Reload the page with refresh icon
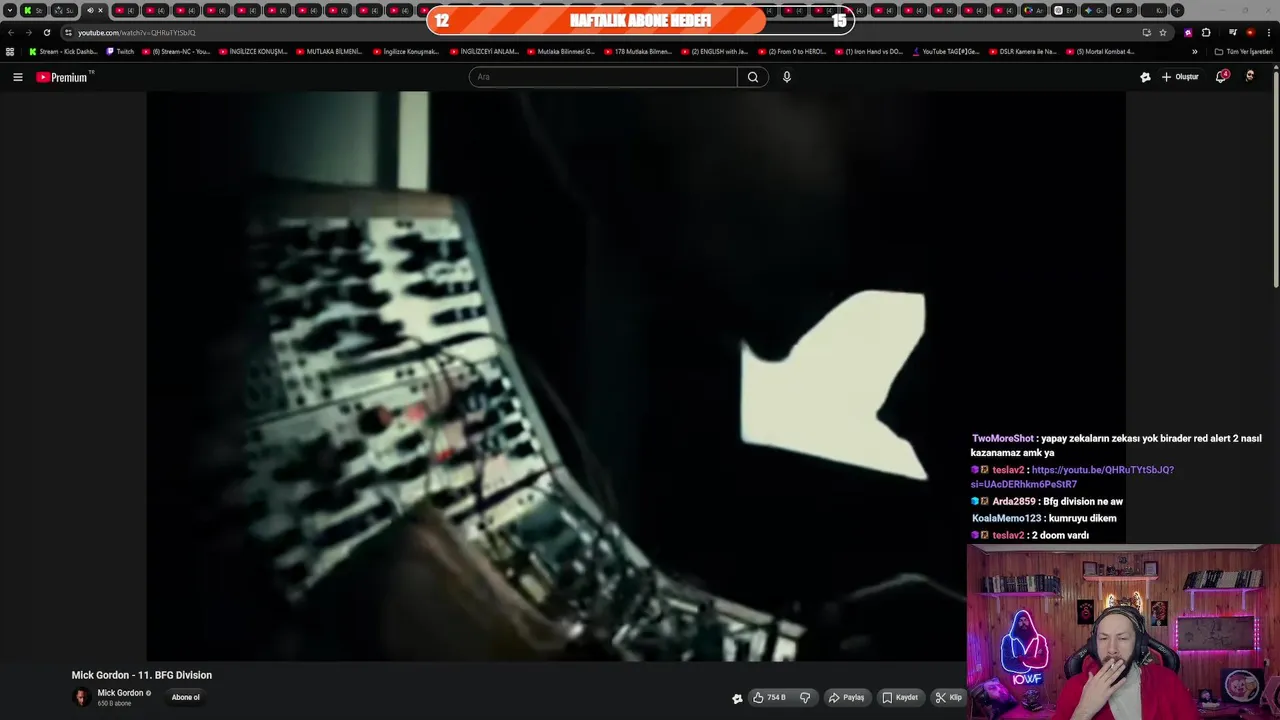The height and width of the screenshot is (720, 1280). pos(46,32)
